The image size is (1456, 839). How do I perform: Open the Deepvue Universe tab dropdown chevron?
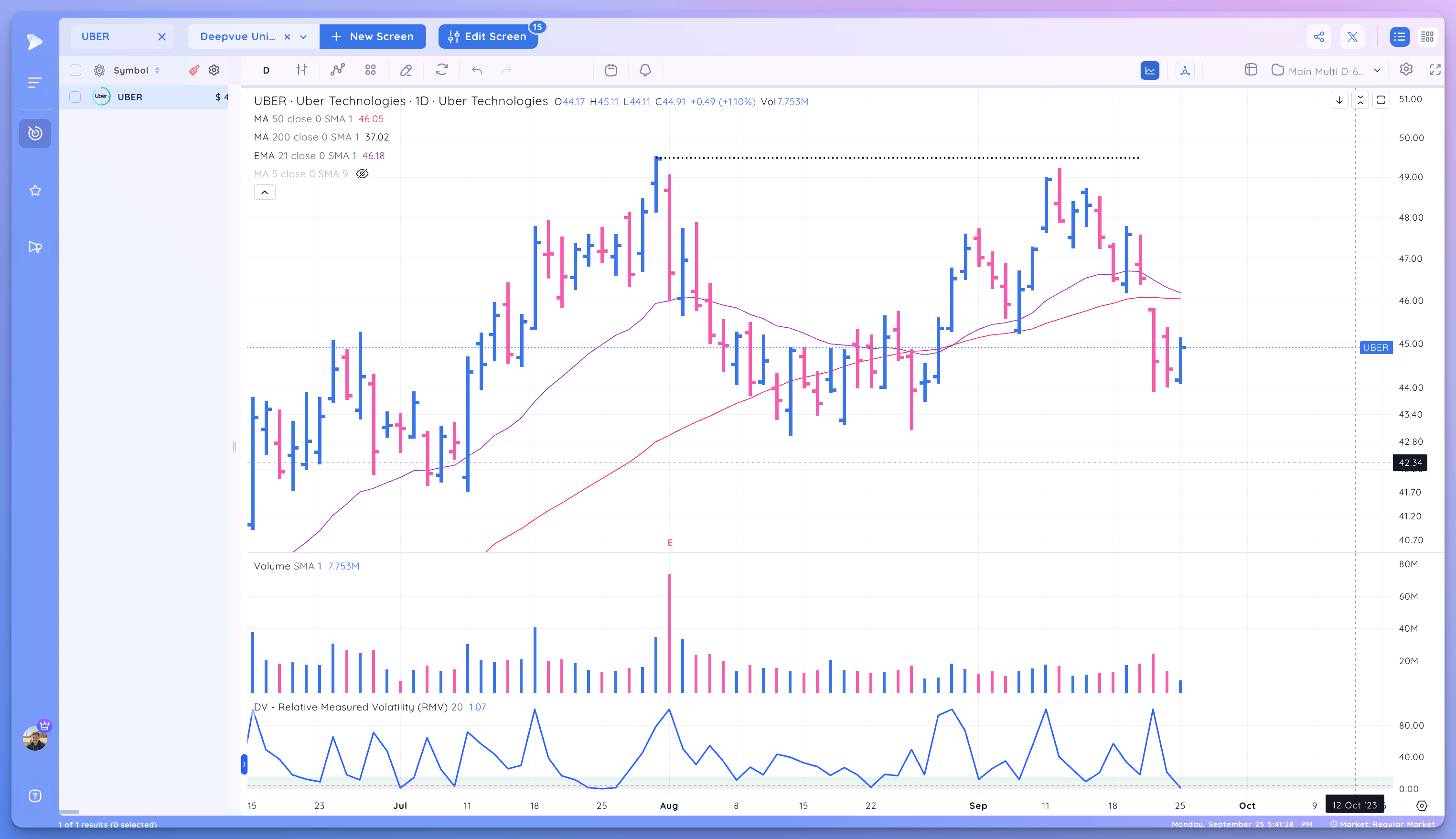[303, 37]
